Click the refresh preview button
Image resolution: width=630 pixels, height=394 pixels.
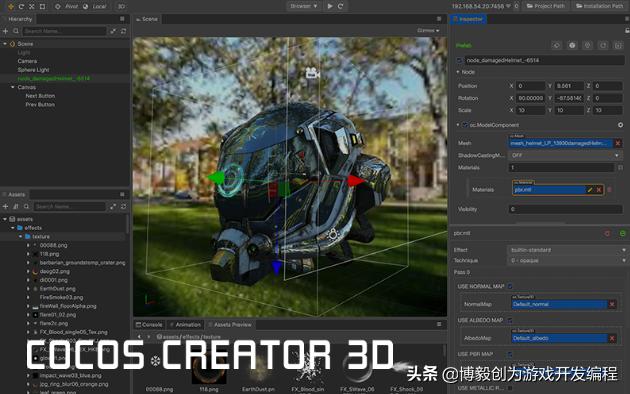pos(340,6)
